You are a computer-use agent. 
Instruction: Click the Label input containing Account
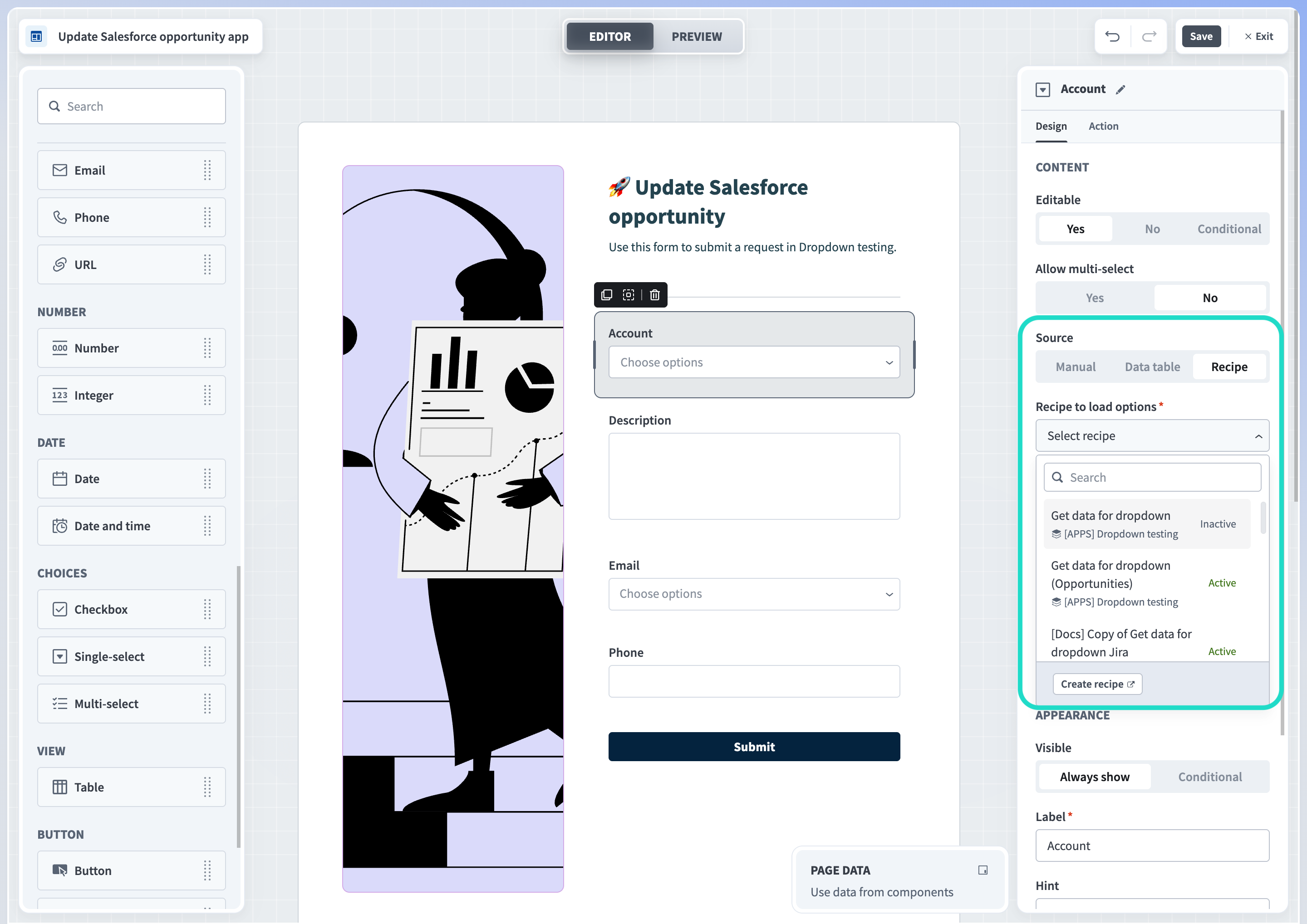coord(1152,846)
